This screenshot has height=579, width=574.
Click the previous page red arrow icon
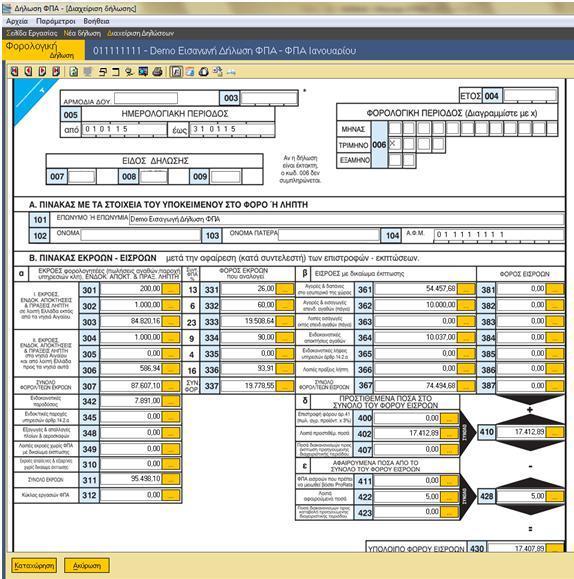point(28,72)
